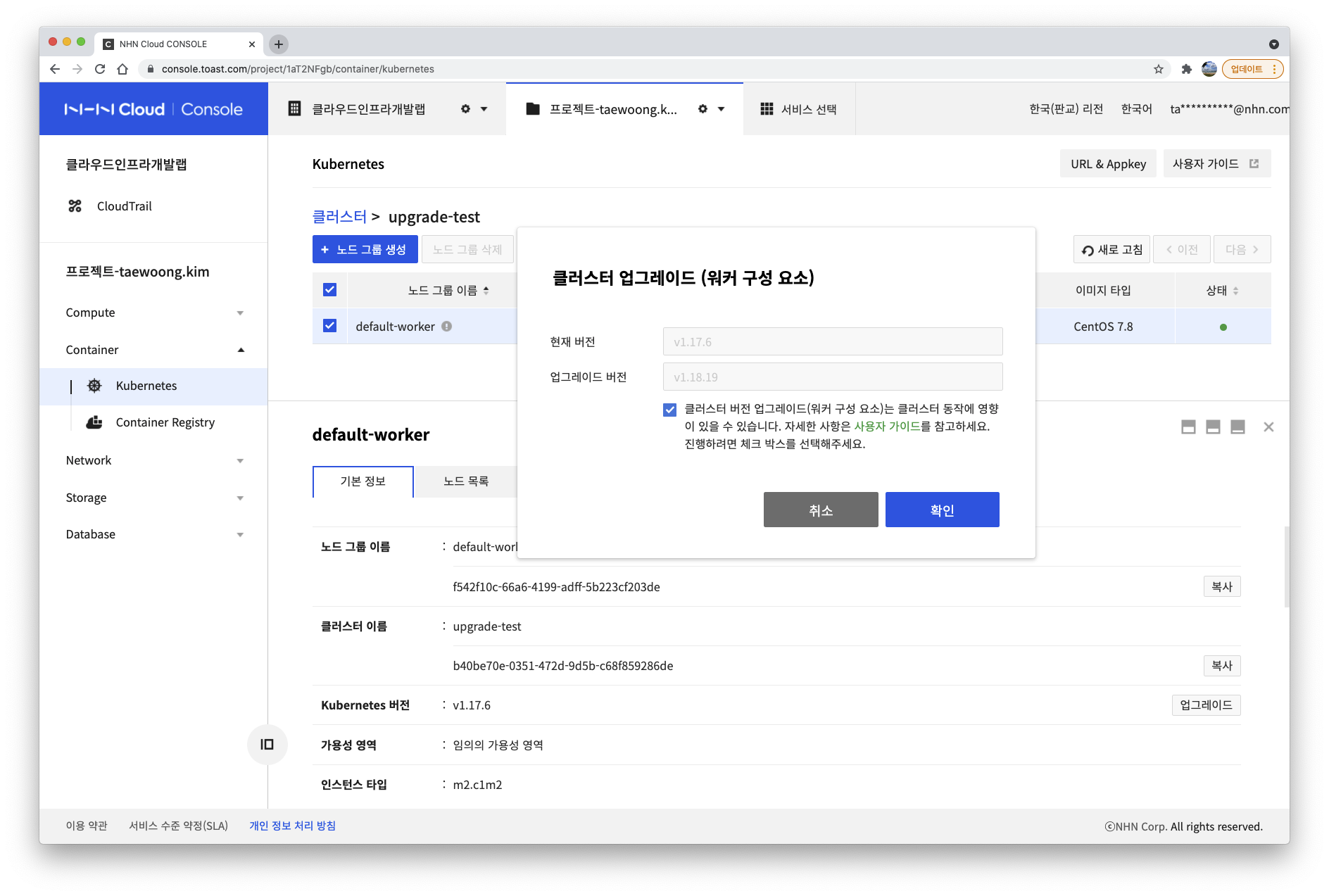Click the Container Registry ship icon
This screenshot has height=896, width=1329.
94,422
